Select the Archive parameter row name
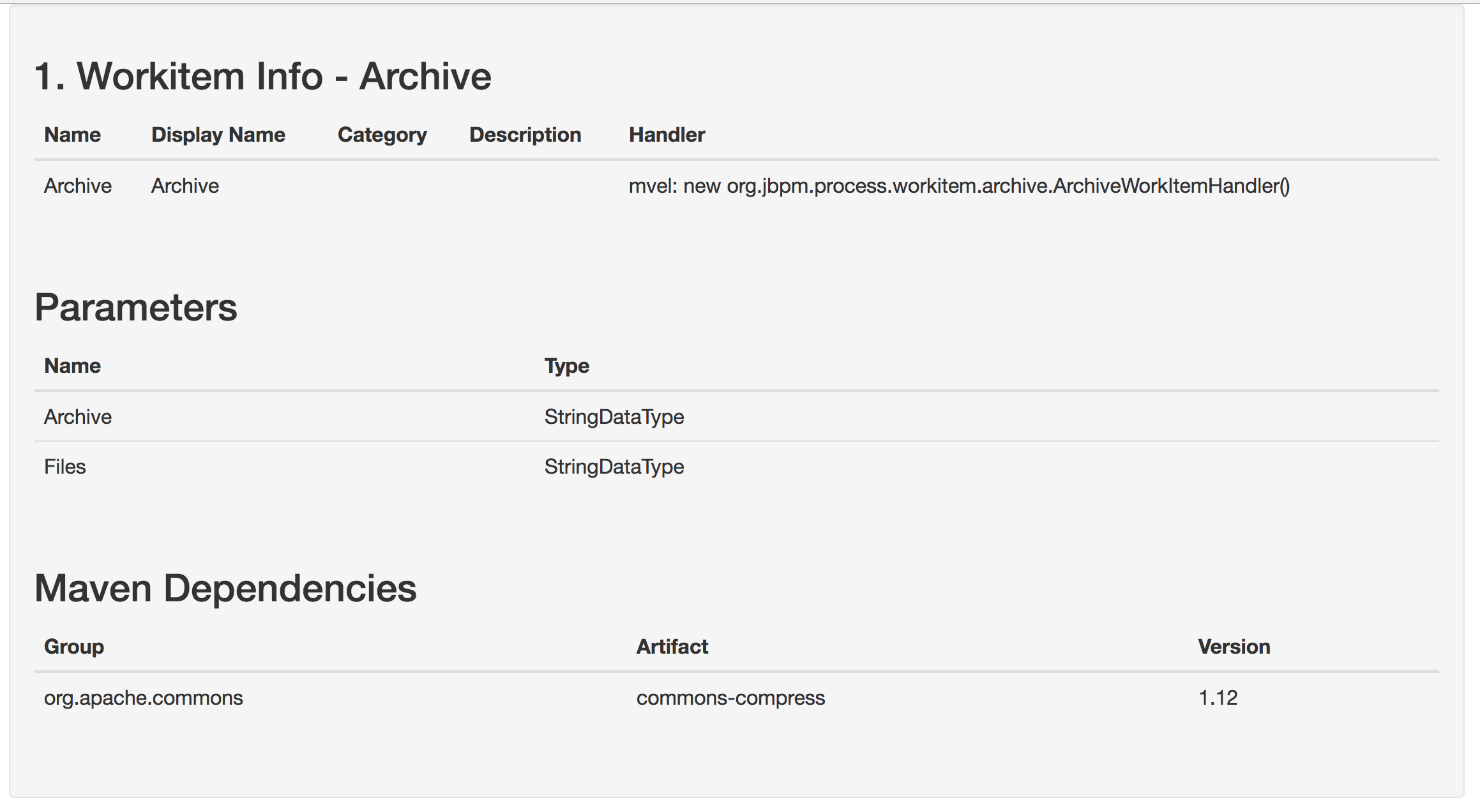The height and width of the screenshot is (812, 1480). click(78, 417)
